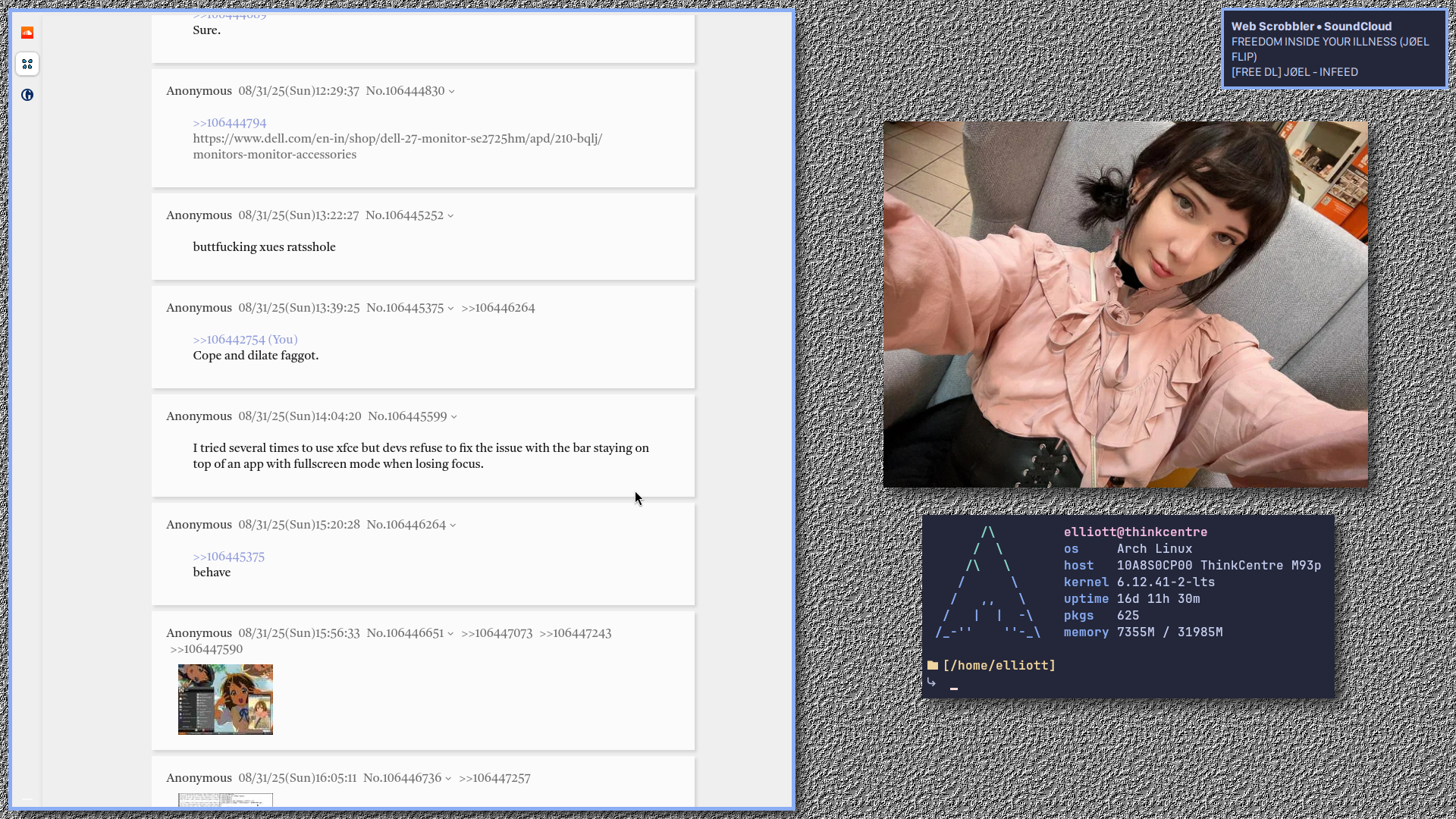
Task: Switch to The Guardian sidebar tab
Action: [x=27, y=95]
